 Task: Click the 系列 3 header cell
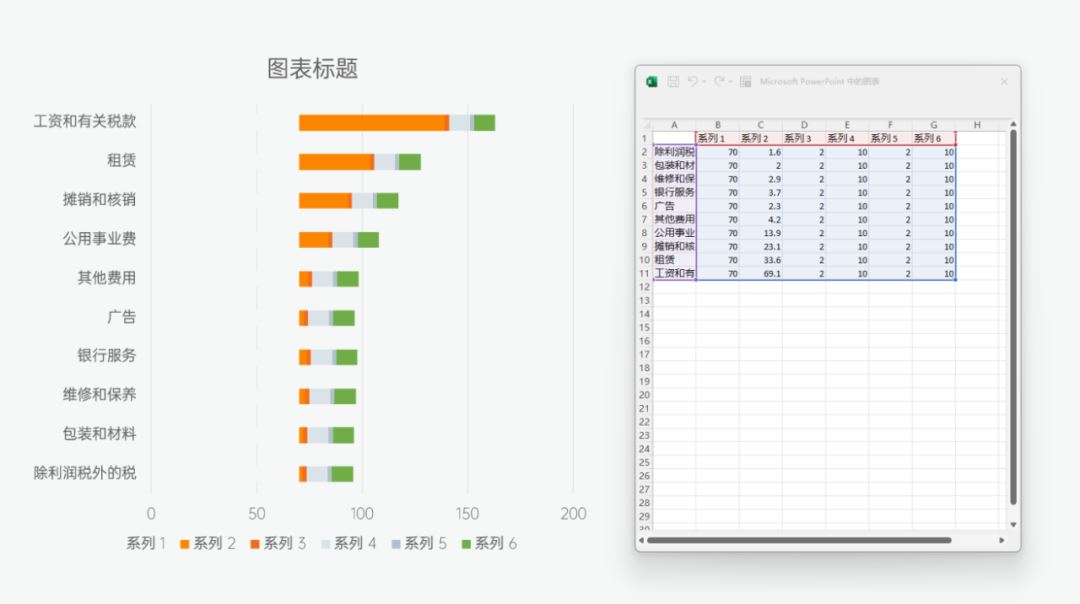pos(803,138)
